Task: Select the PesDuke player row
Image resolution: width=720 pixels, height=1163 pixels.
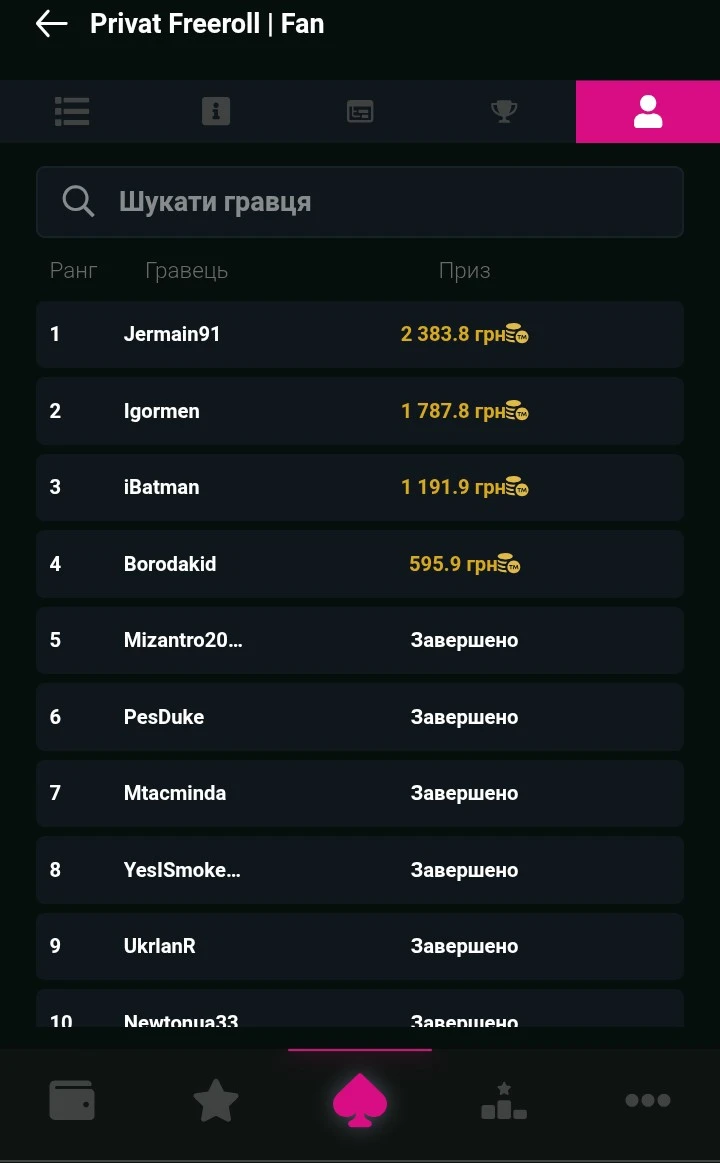Action: [360, 717]
